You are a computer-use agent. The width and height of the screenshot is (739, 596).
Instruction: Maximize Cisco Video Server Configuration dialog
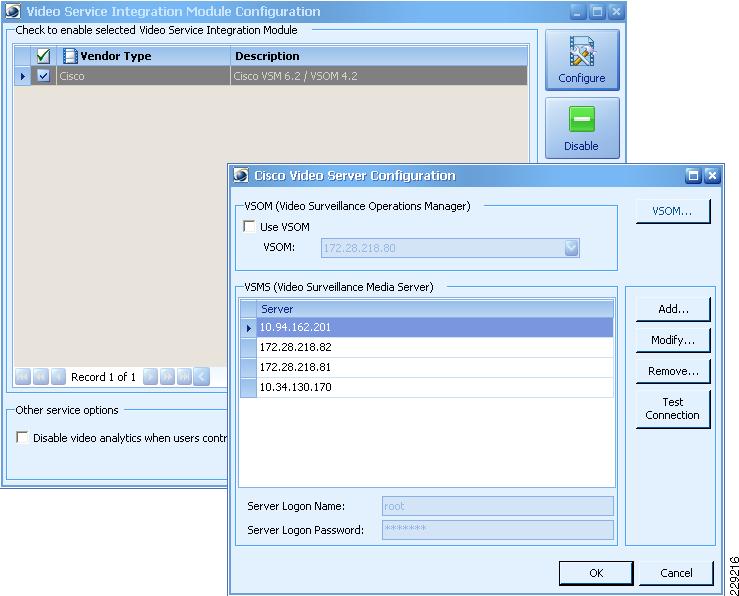tap(693, 176)
